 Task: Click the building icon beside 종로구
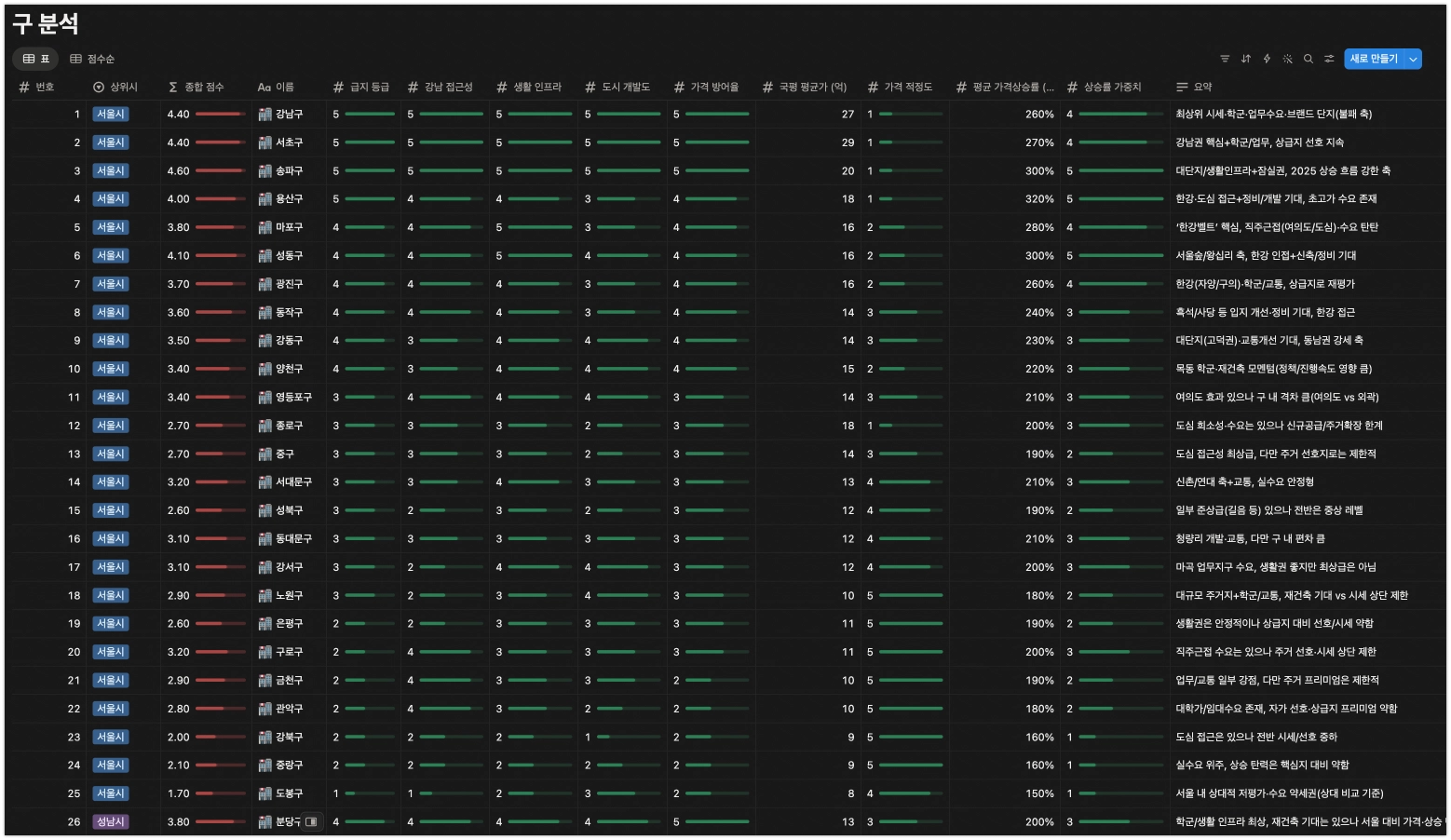click(264, 426)
